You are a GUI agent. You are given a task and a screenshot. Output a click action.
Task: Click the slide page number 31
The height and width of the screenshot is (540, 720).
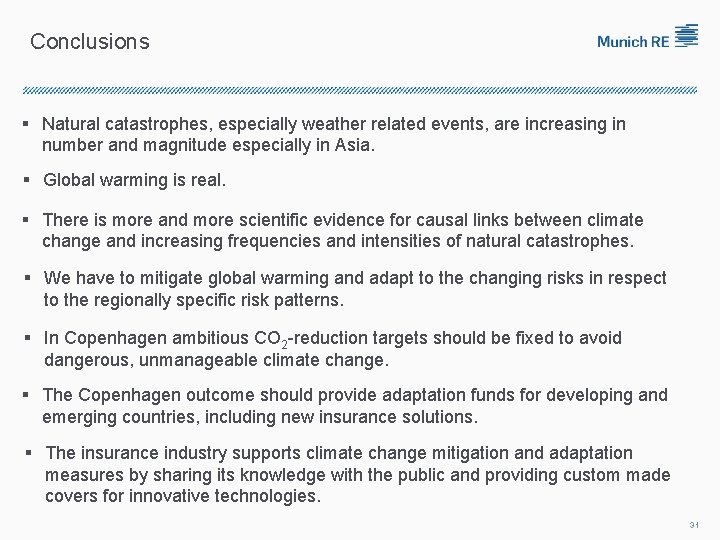[693, 525]
